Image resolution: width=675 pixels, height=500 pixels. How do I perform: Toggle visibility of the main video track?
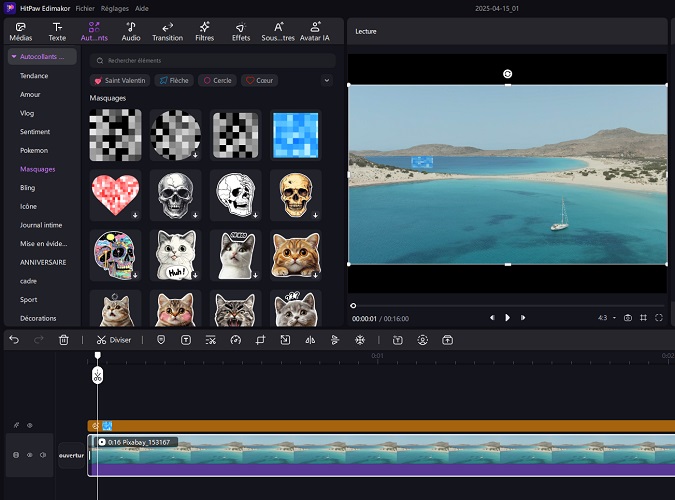coord(30,455)
